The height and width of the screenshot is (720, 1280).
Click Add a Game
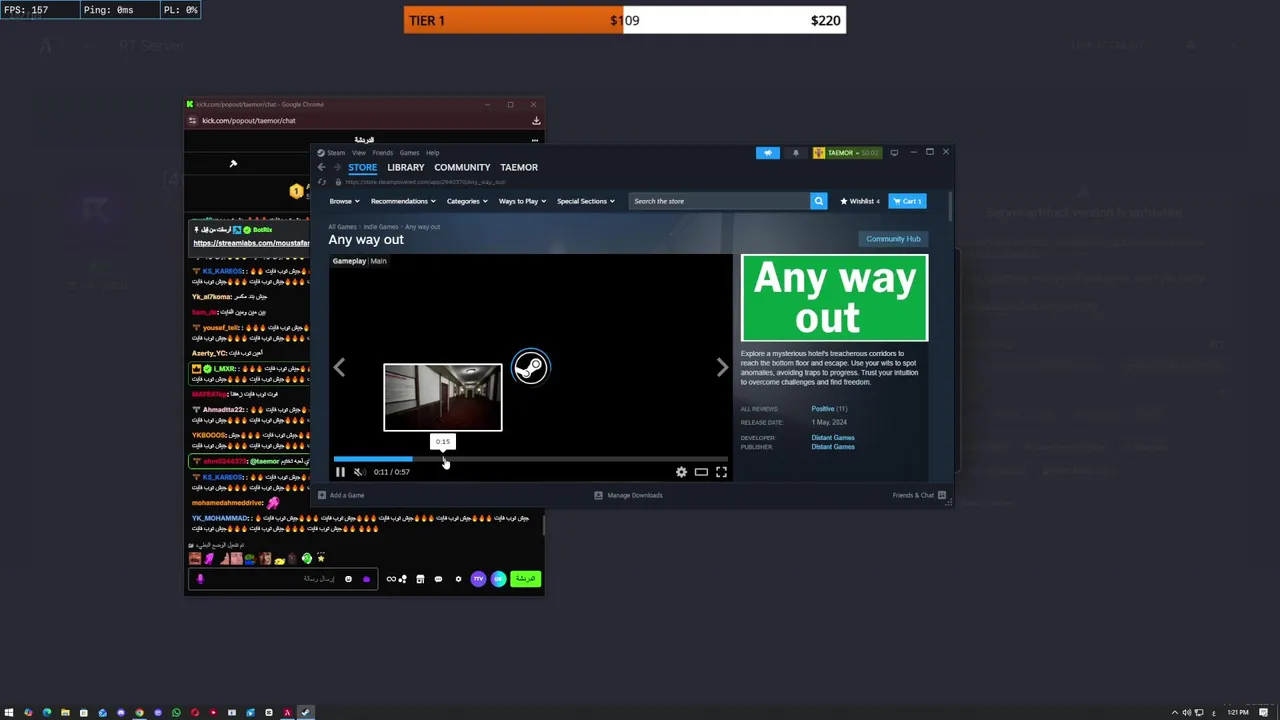click(x=341, y=495)
